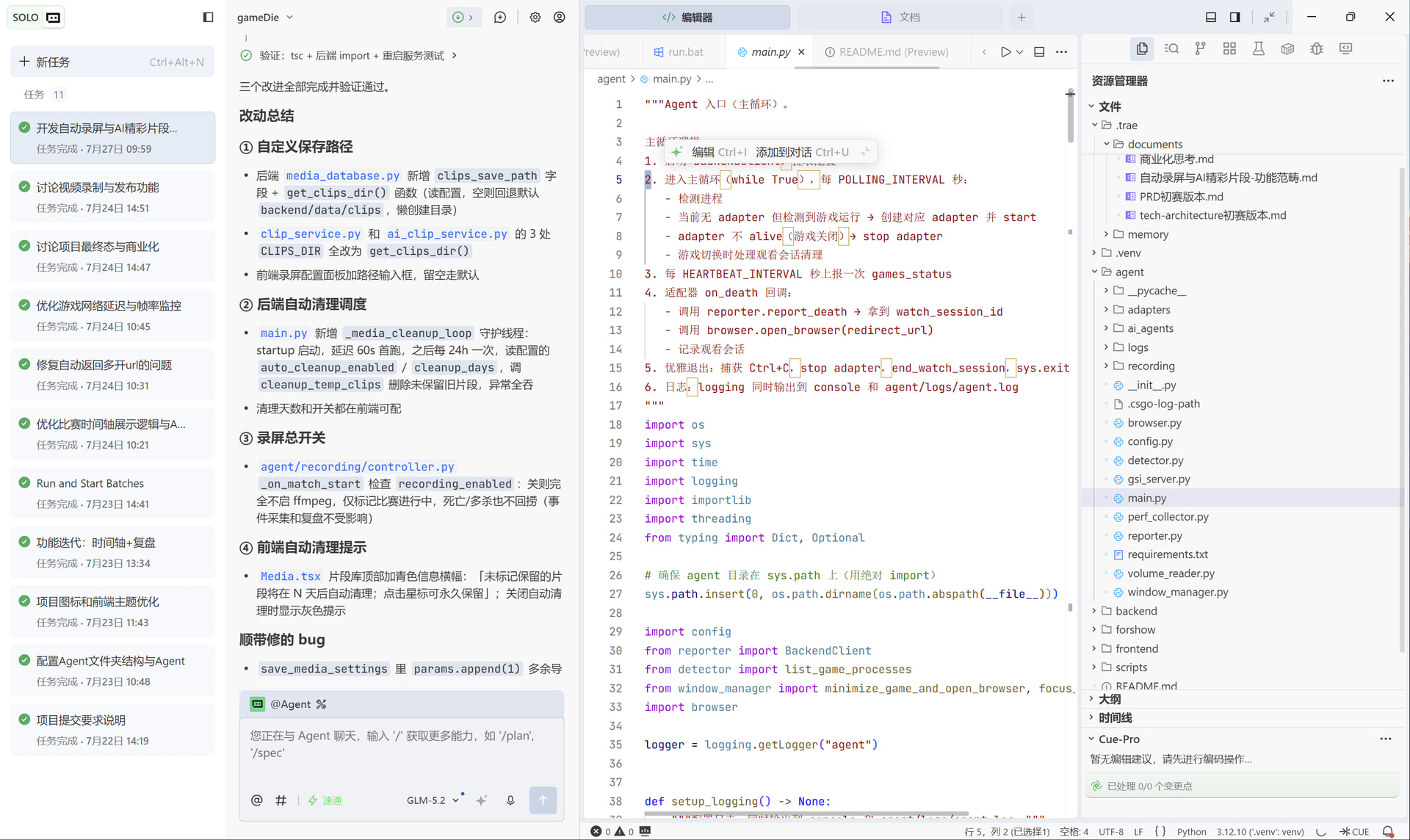Viewport: 1410px width, 840px height.
Task: Toggle the 速通 fast mode
Action: tap(325, 800)
